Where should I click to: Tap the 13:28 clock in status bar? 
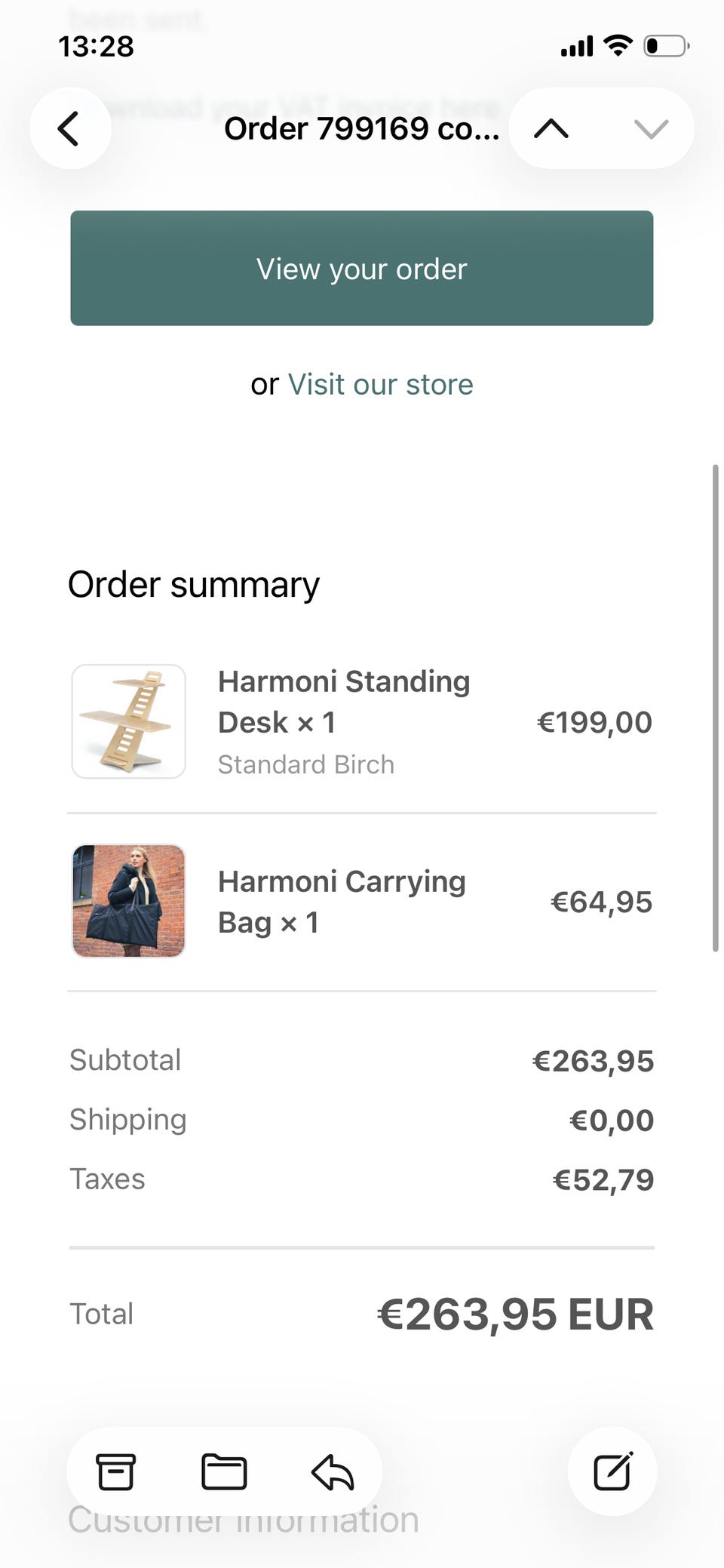[x=96, y=47]
